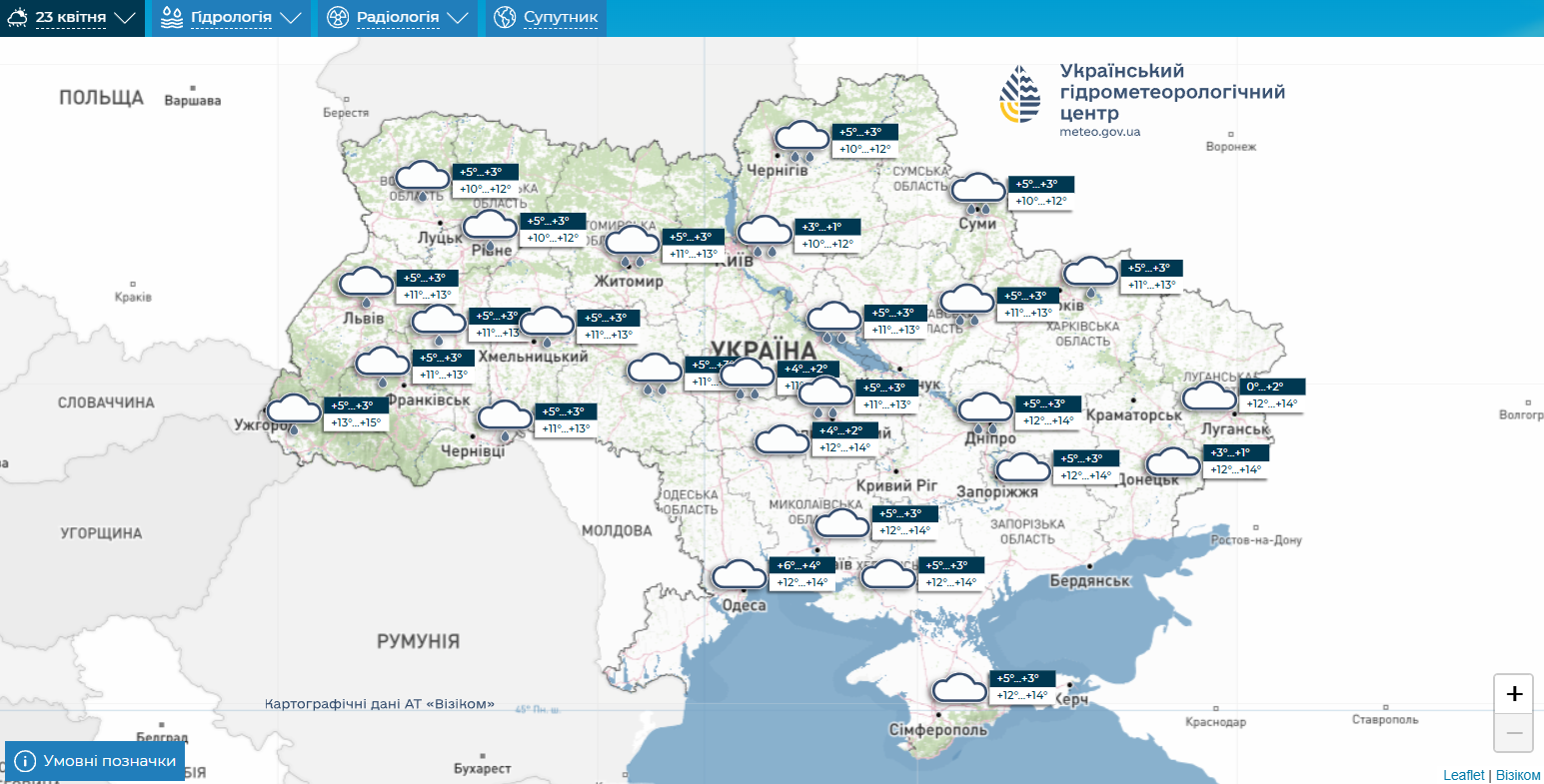Select the rain cloud icon near Одеса
The width and height of the screenshot is (1544, 784).
[x=740, y=575]
